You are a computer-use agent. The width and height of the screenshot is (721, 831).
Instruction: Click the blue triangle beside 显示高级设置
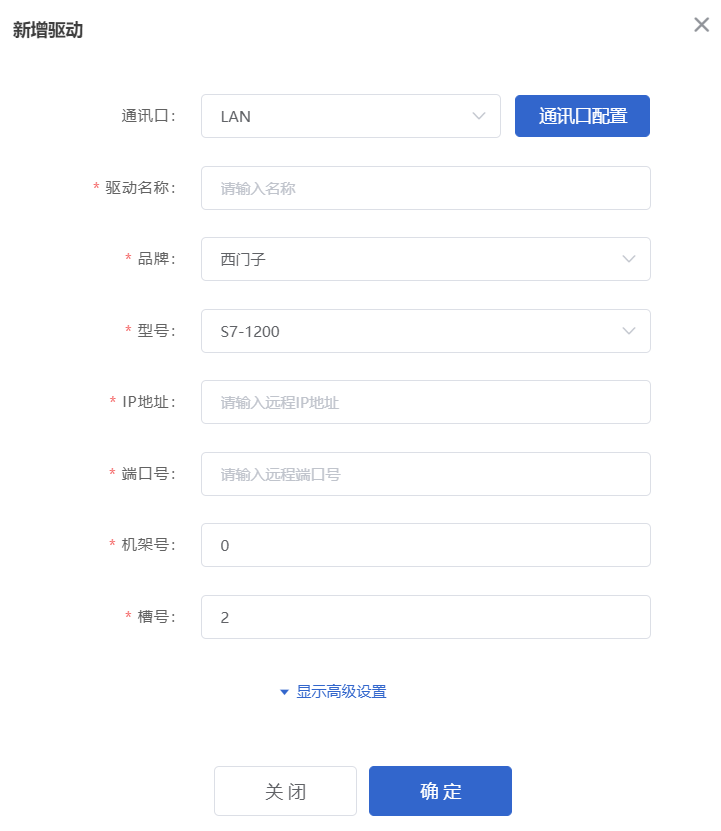point(284,692)
